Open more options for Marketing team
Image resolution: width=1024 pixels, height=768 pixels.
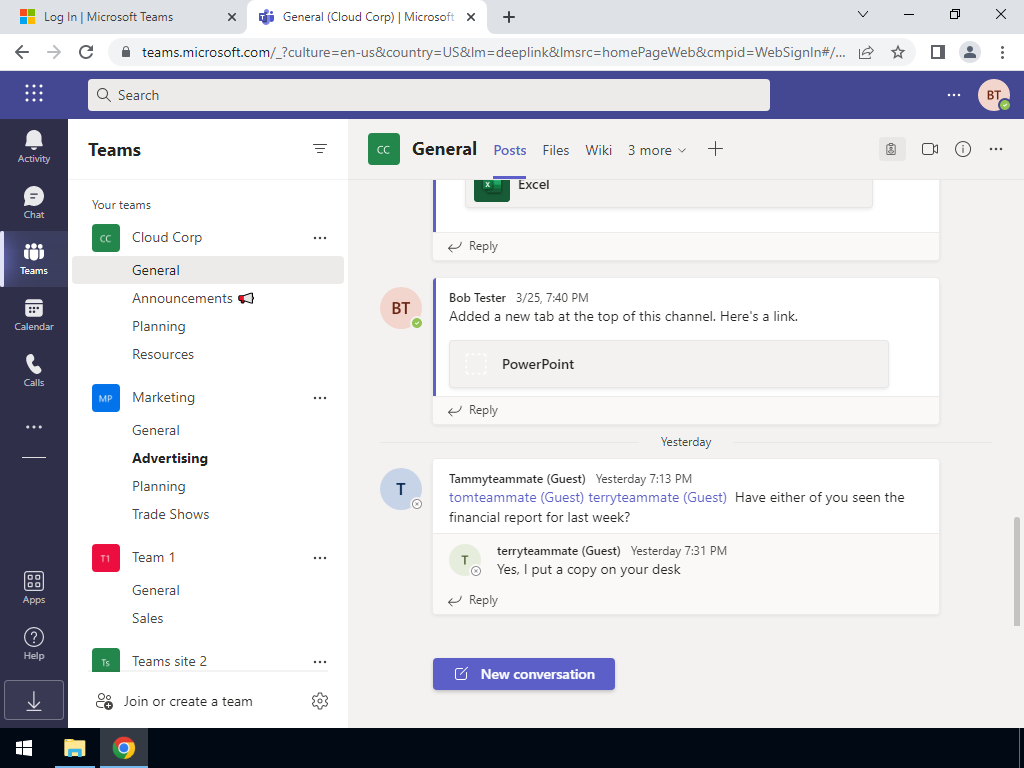coord(320,398)
